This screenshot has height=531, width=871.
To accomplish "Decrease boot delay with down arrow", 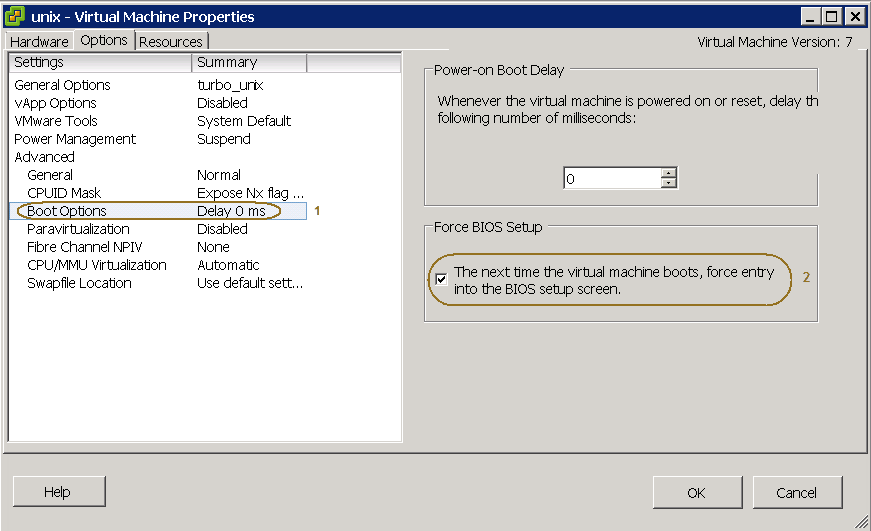I will click(x=669, y=184).
